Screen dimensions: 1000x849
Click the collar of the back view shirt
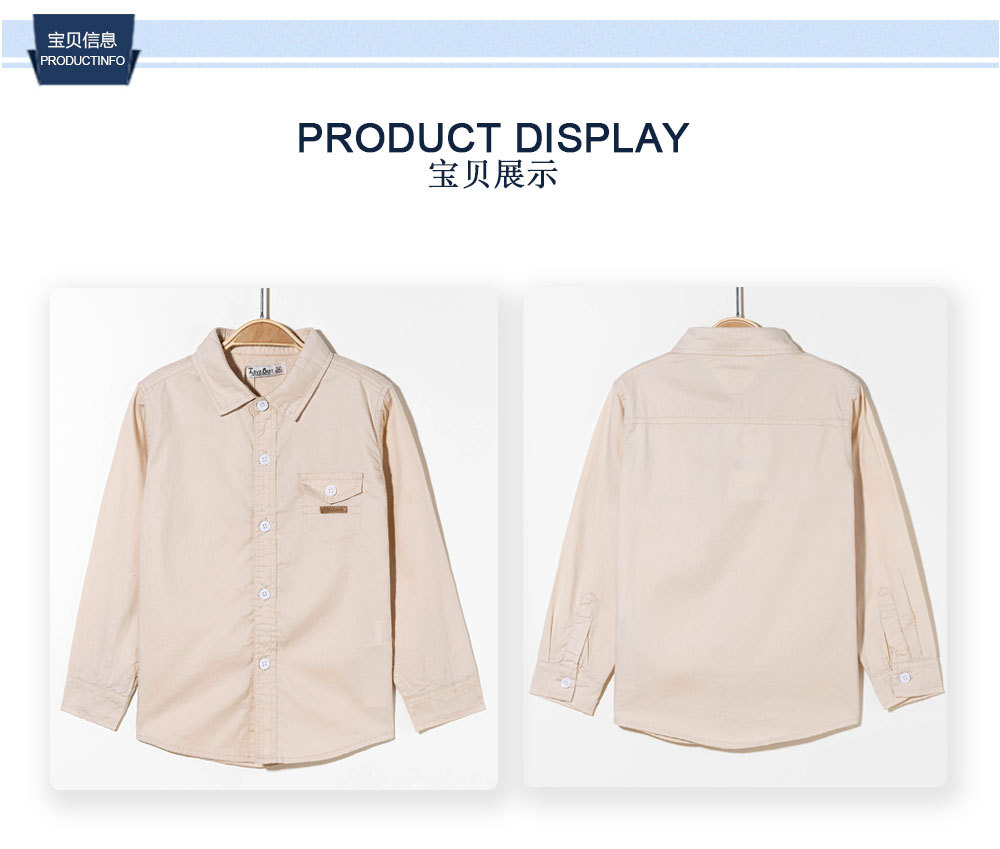pyautogui.click(x=739, y=343)
